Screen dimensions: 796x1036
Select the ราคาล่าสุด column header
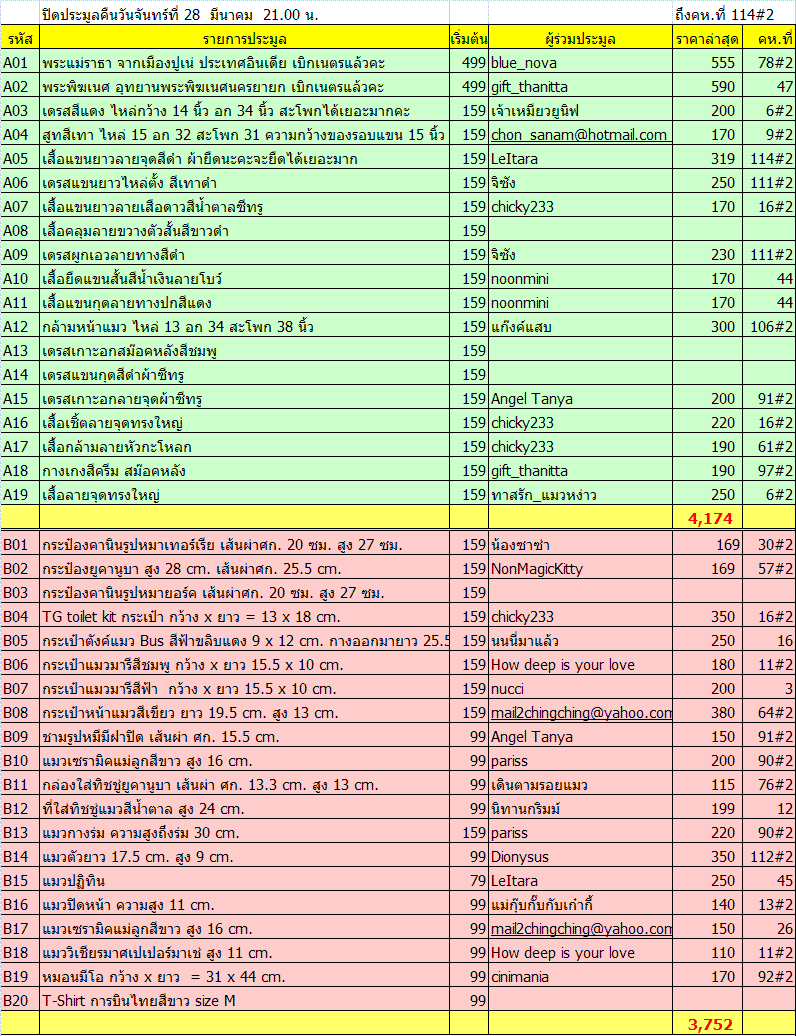click(707, 39)
